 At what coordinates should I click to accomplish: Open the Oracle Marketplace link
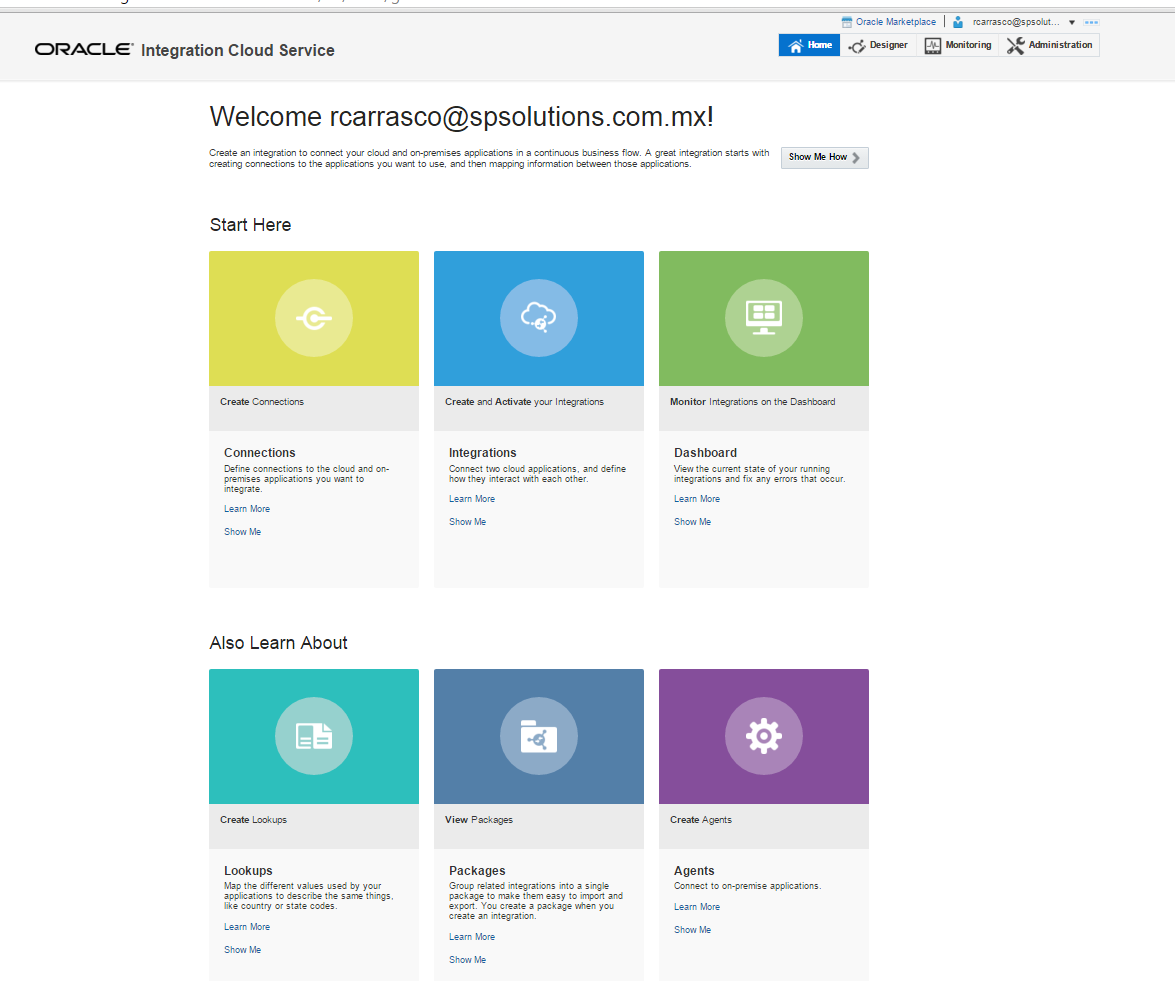[x=895, y=22]
